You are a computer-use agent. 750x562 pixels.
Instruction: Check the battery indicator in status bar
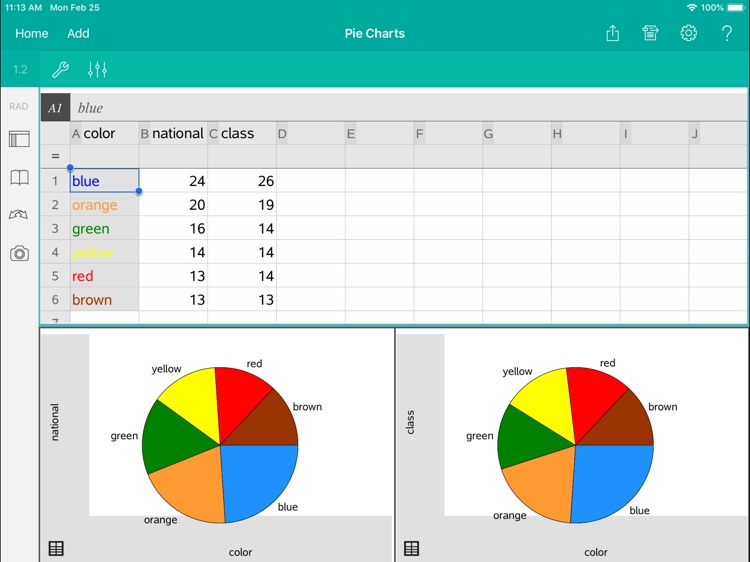[x=735, y=8]
